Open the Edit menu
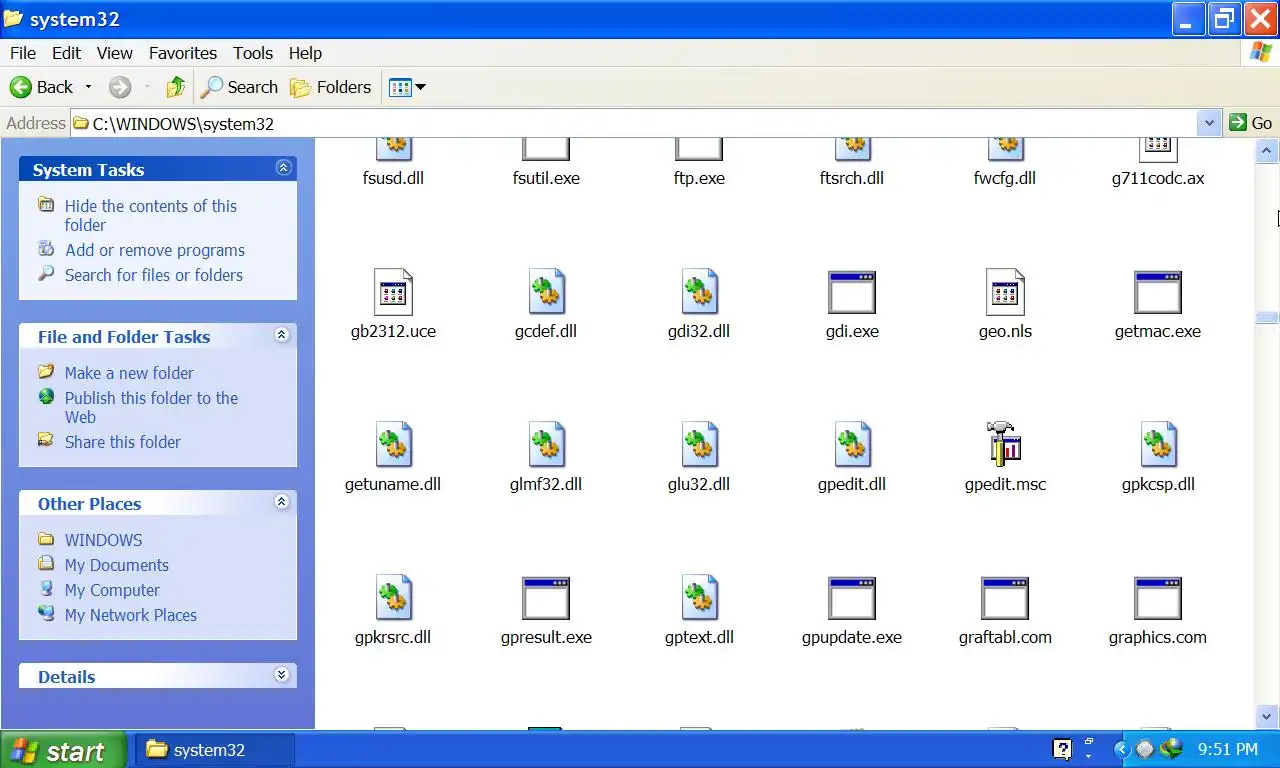This screenshot has width=1280, height=768. pyautogui.click(x=67, y=53)
